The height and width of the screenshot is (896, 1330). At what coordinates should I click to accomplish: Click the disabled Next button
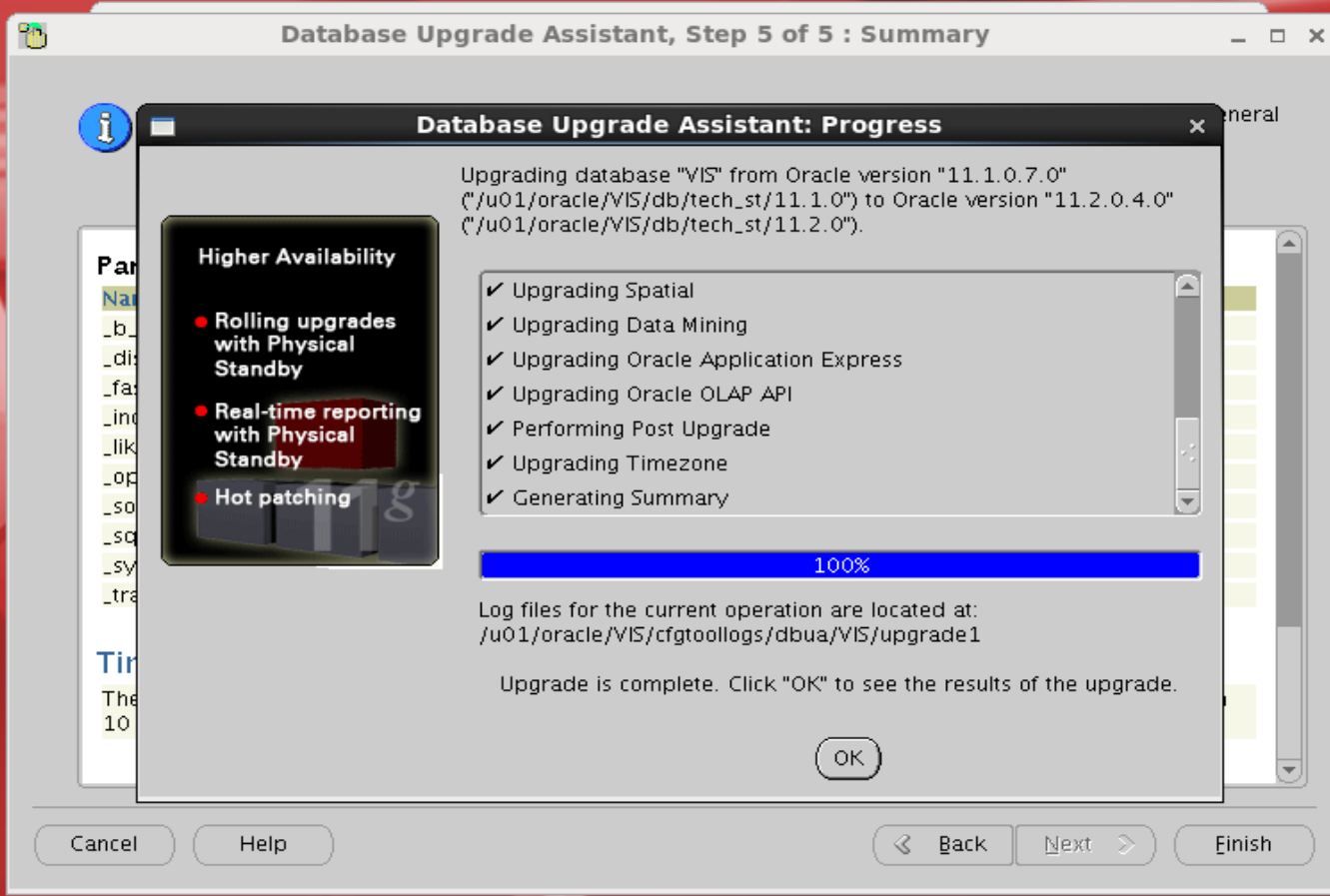click(x=1085, y=844)
